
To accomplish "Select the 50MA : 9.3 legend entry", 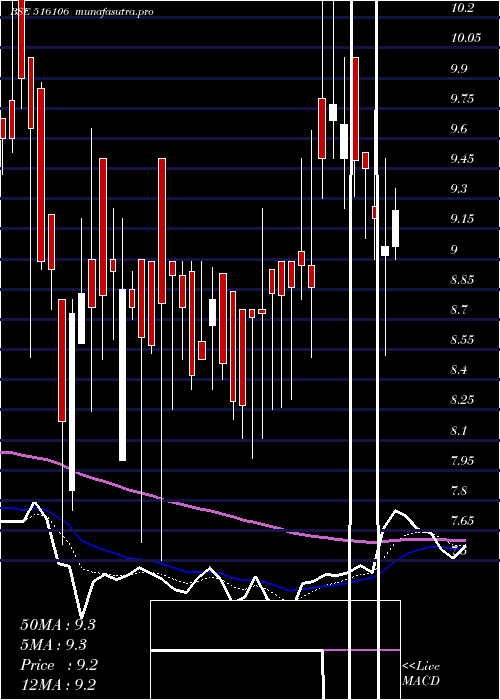I will pos(58,625).
